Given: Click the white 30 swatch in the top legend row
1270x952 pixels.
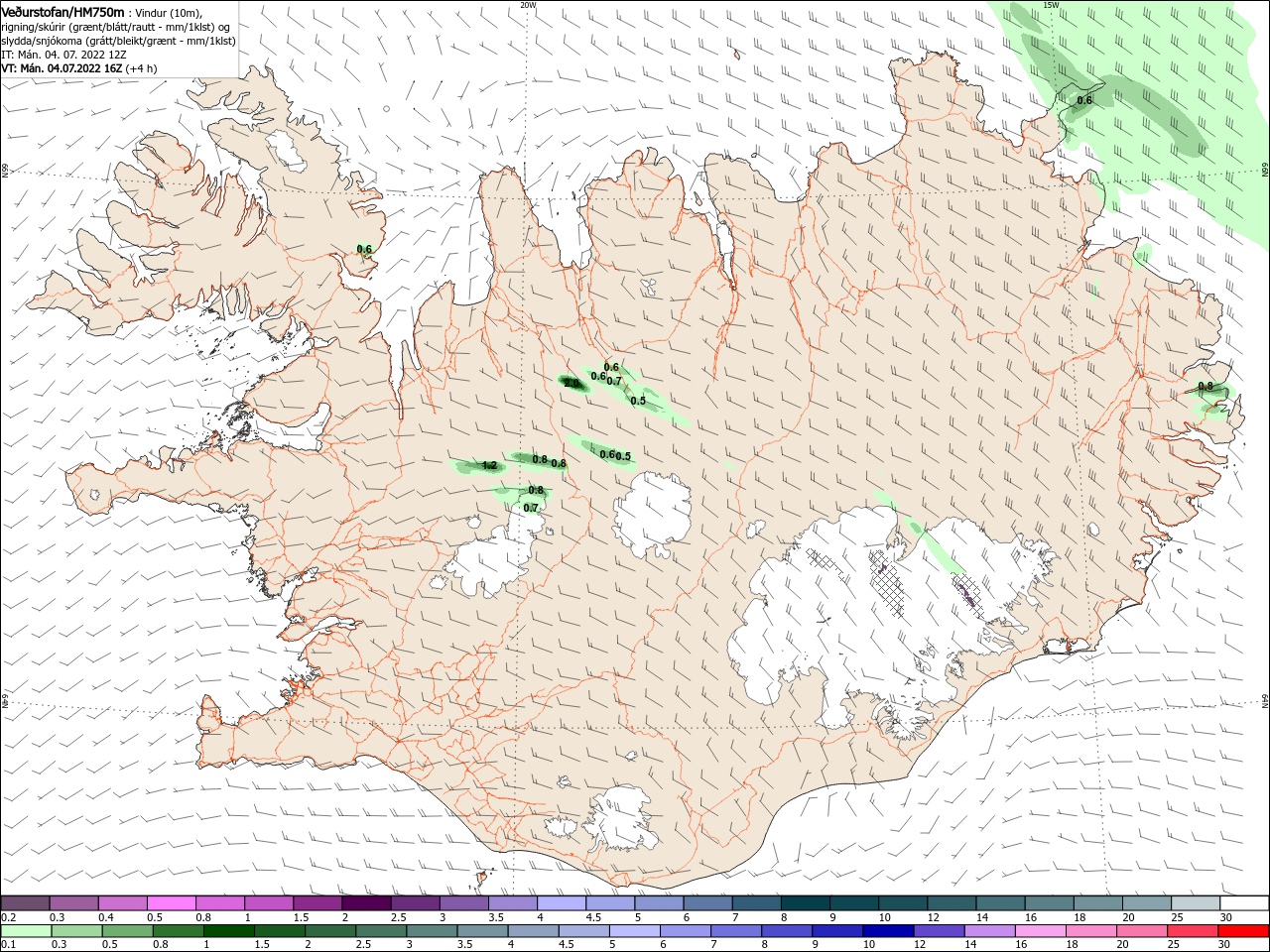Looking at the screenshot, I should [x=1245, y=903].
